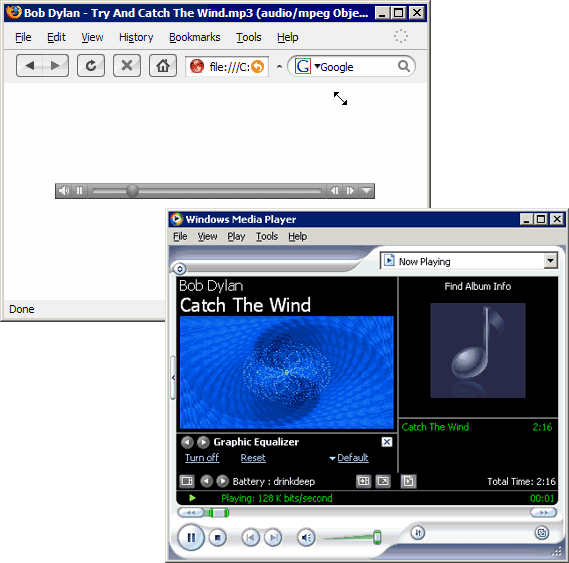
Task: Skip to next track in Media Player
Action: (273, 538)
